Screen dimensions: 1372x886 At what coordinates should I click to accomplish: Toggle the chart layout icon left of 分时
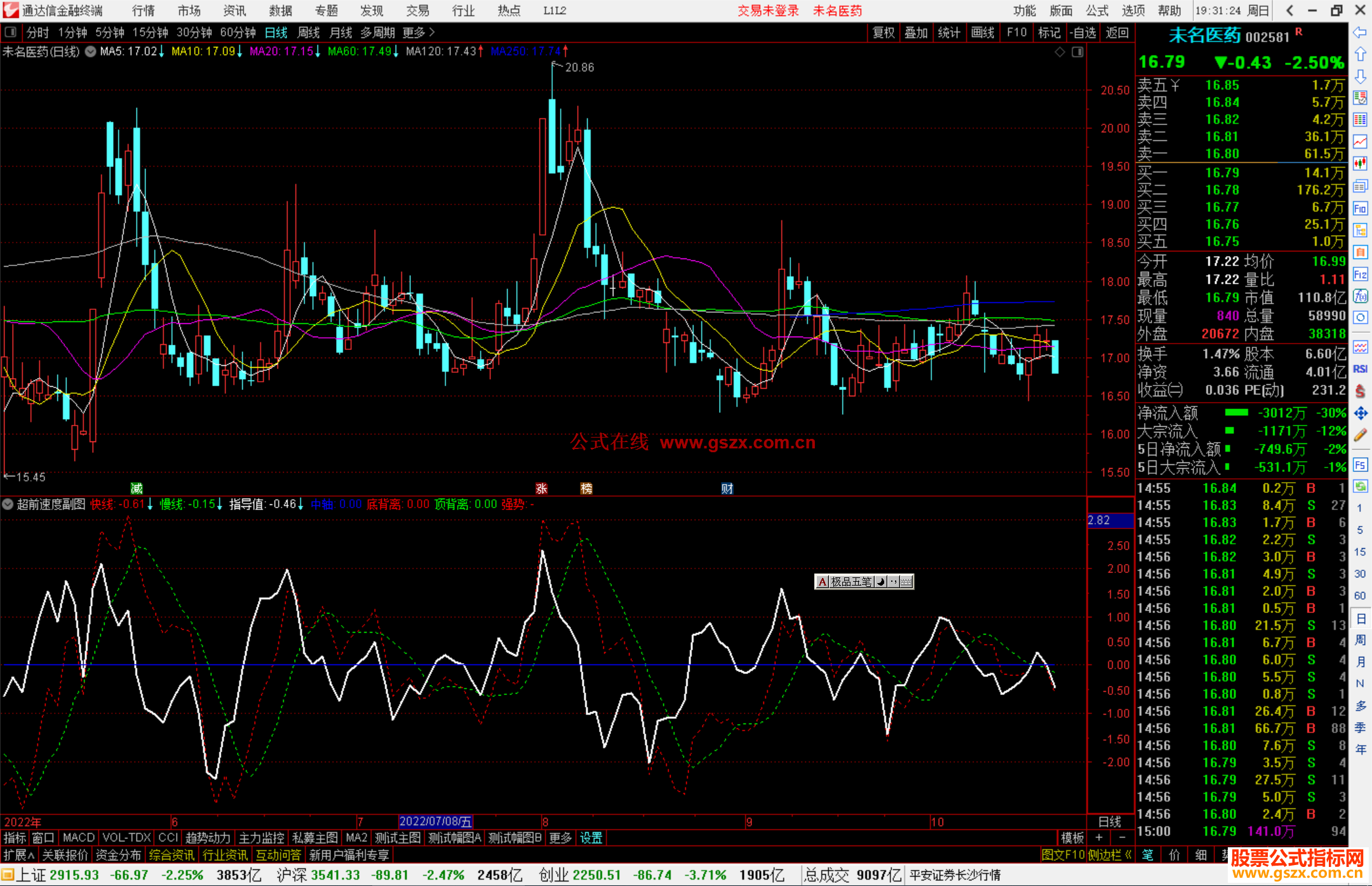(10, 32)
